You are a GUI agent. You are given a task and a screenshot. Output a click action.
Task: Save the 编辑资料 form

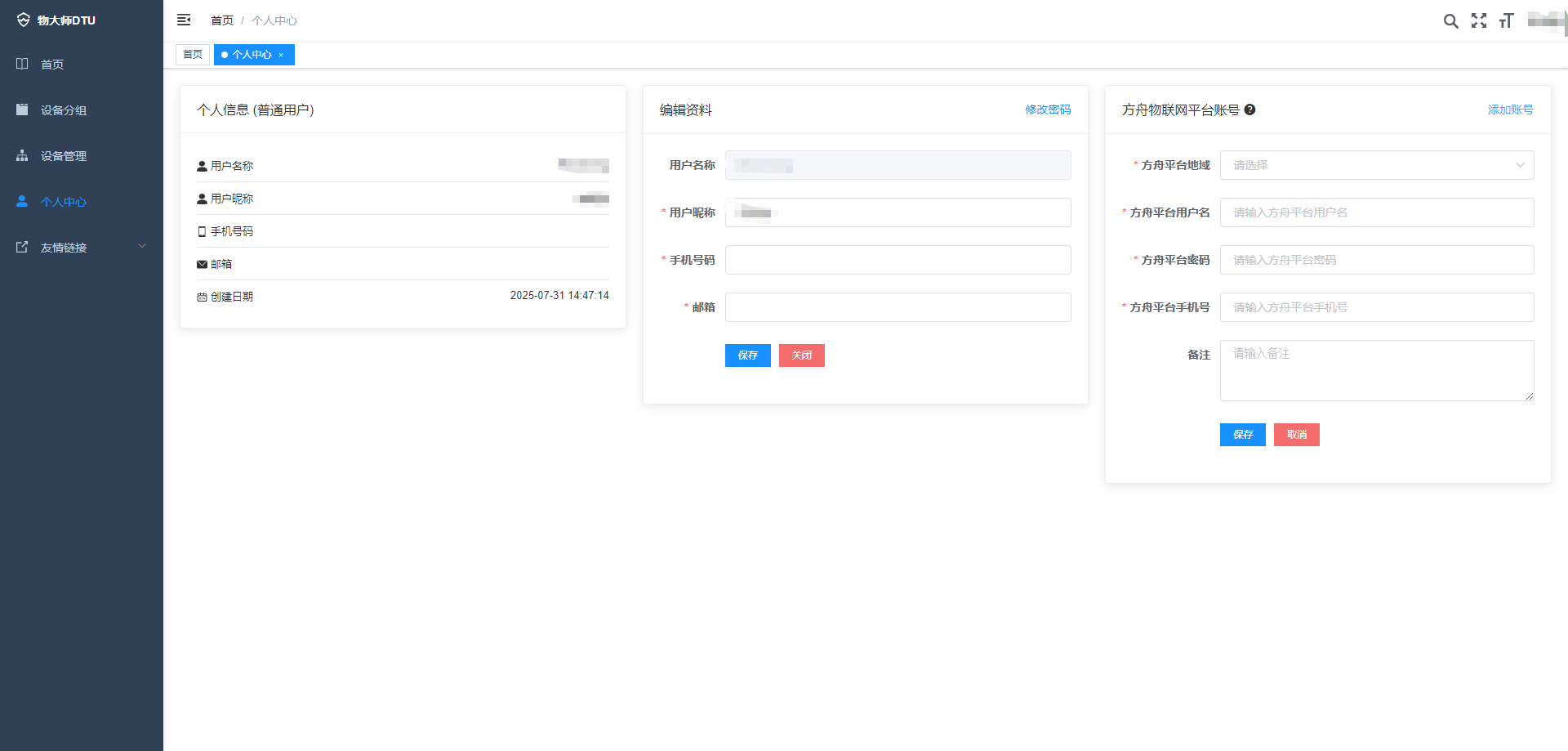pos(747,355)
